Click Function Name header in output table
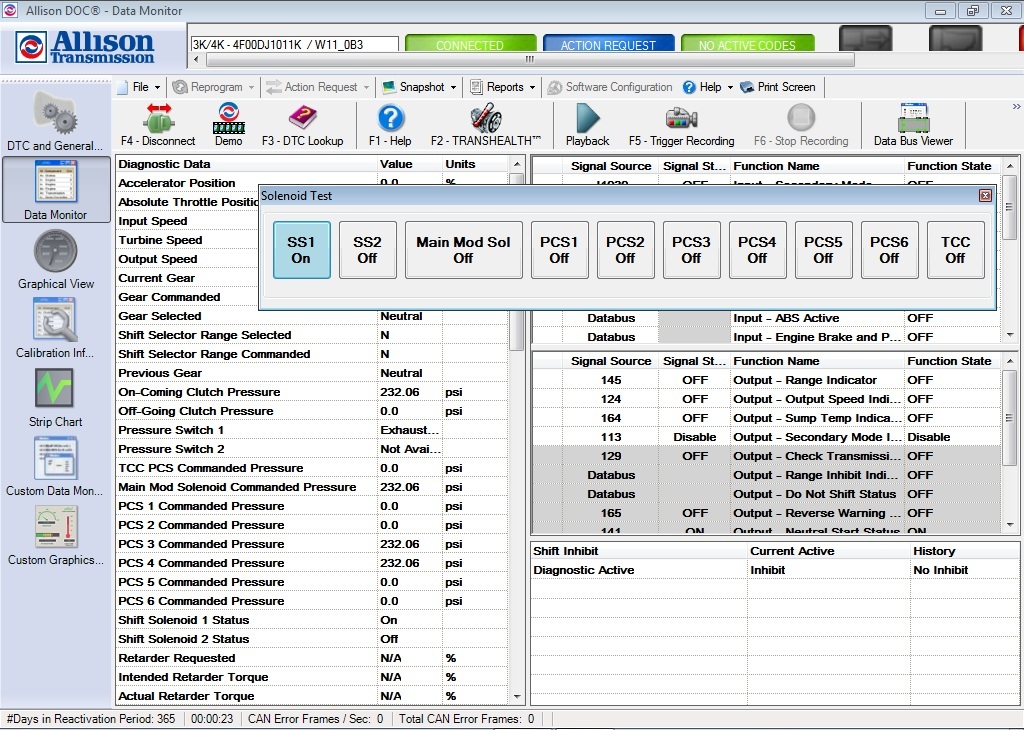Screen dimensions: 1024x730 point(816,361)
